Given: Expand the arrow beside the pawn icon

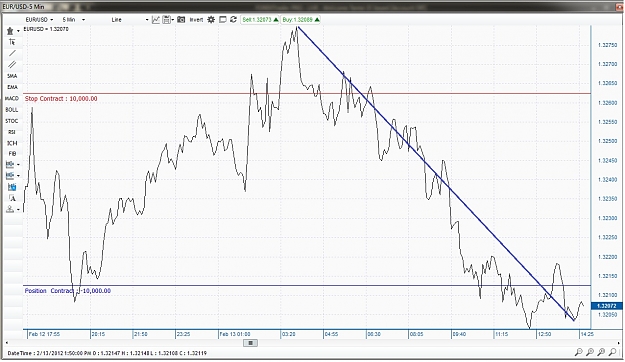Looking at the screenshot, I should click(x=18, y=31).
